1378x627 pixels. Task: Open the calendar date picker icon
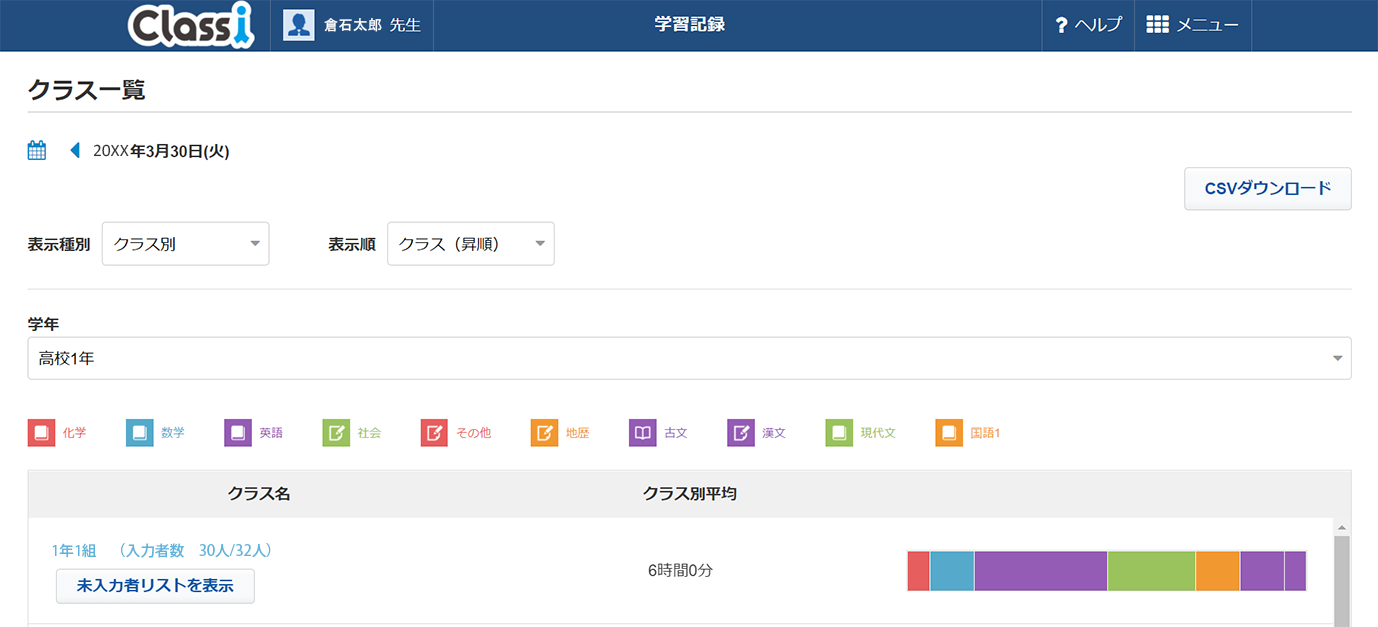(37, 151)
